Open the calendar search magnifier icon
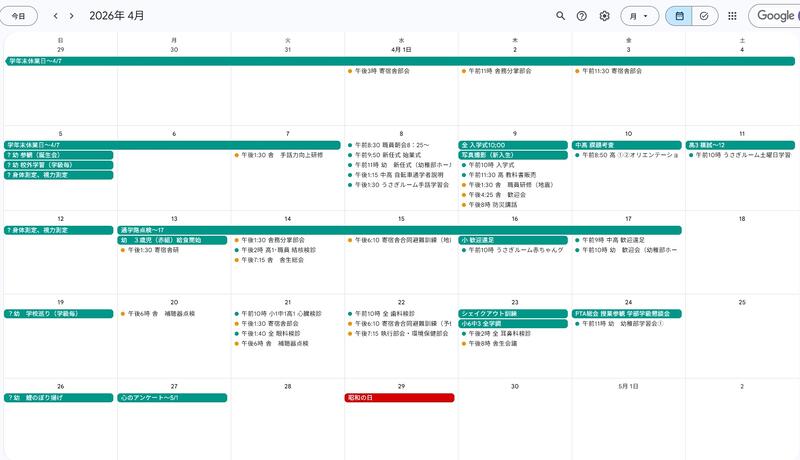 click(561, 16)
